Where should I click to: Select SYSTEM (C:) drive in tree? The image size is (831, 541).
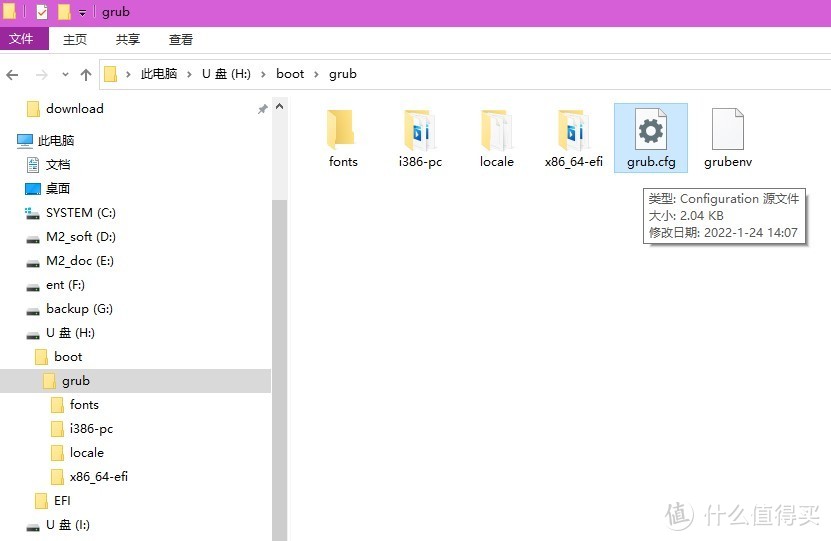(81, 212)
